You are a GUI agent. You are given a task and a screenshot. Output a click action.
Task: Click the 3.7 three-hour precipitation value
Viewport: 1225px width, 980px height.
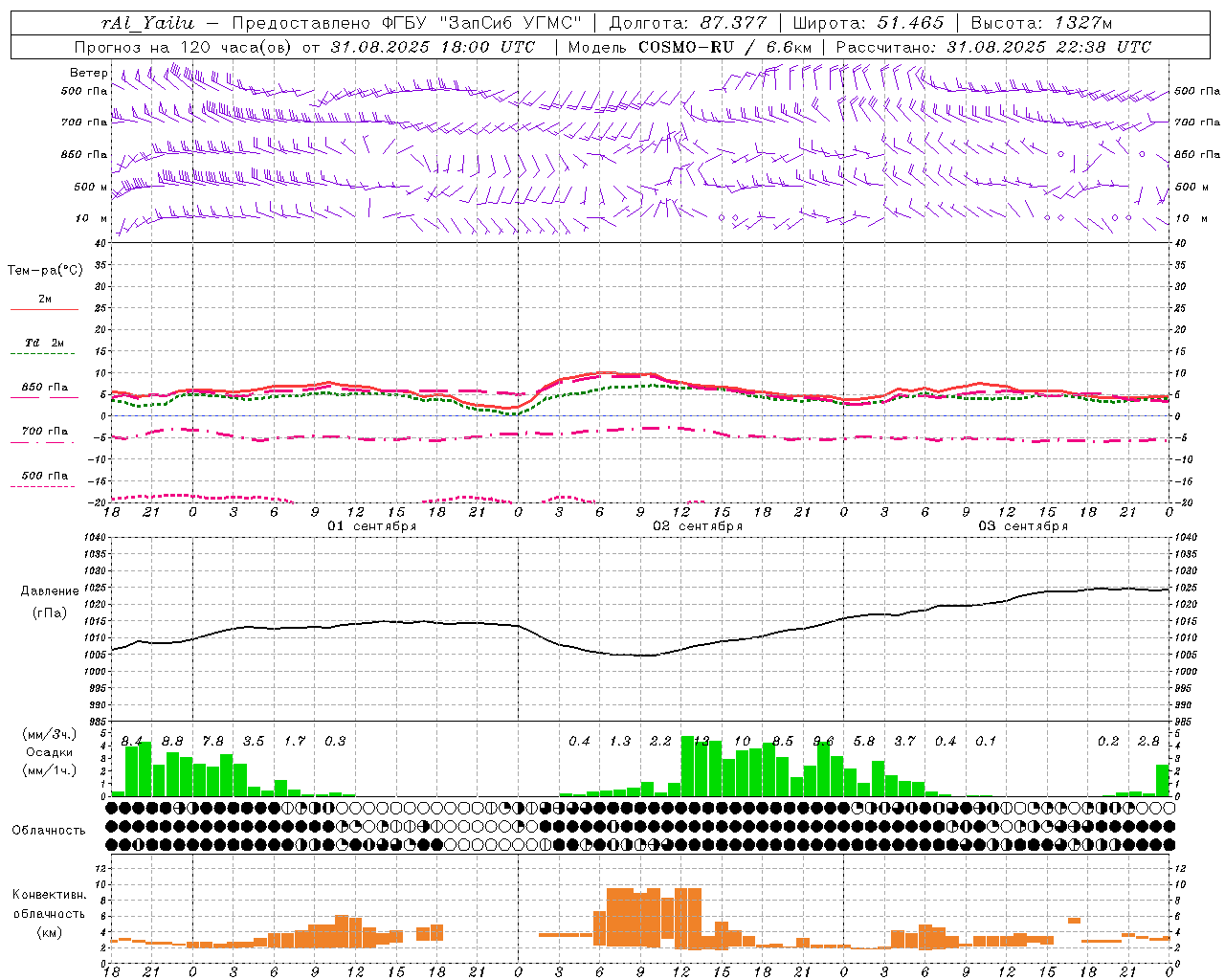click(904, 741)
